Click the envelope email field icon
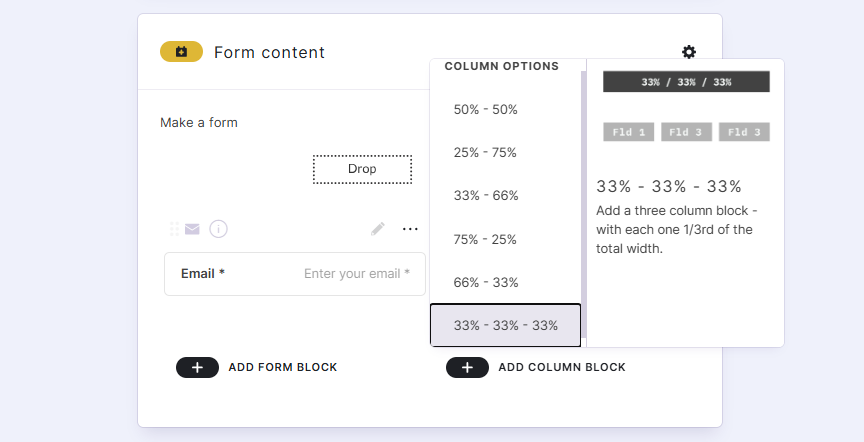This screenshot has width=864, height=442. coord(192,229)
